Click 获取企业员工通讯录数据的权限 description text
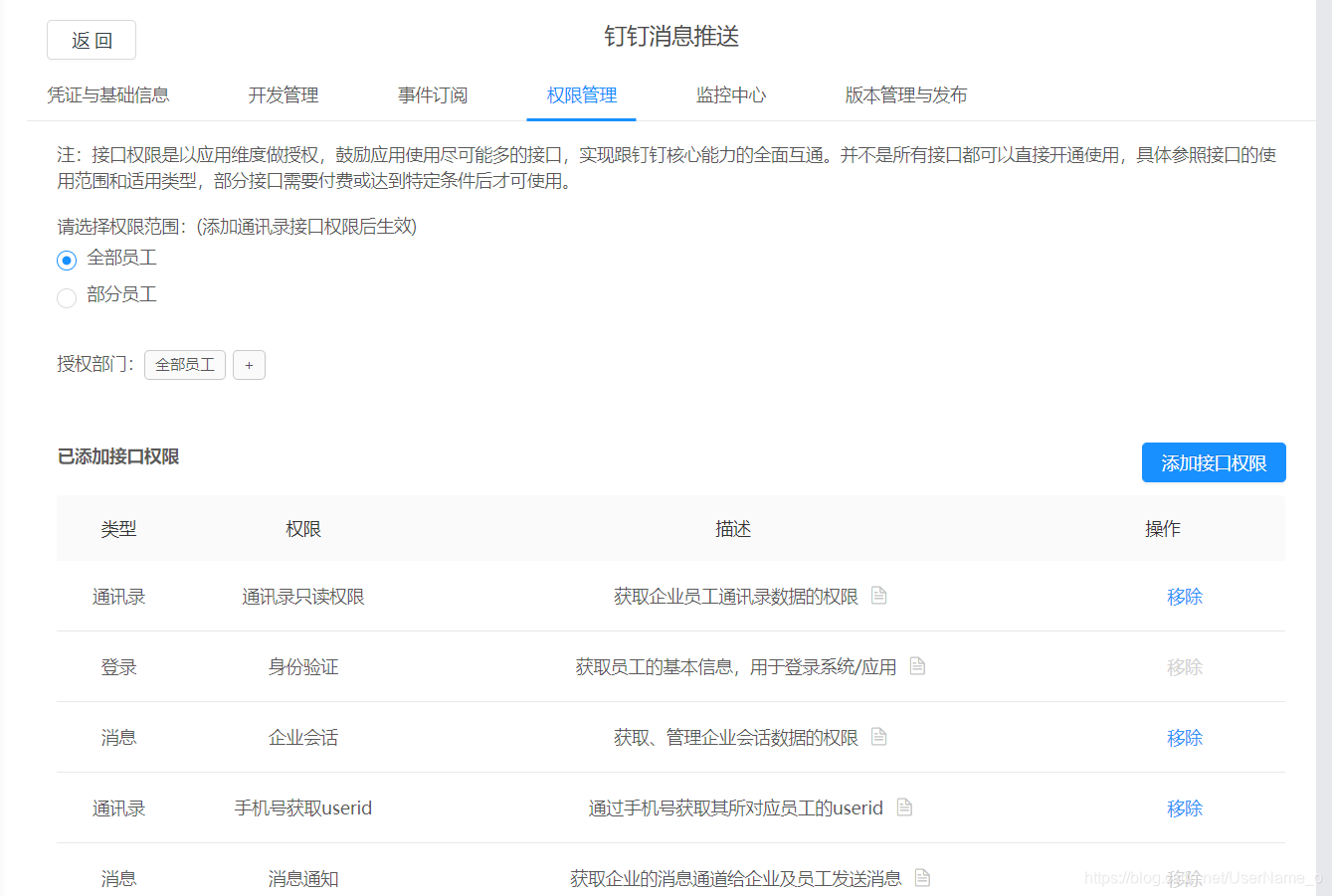1332x896 pixels. (736, 597)
